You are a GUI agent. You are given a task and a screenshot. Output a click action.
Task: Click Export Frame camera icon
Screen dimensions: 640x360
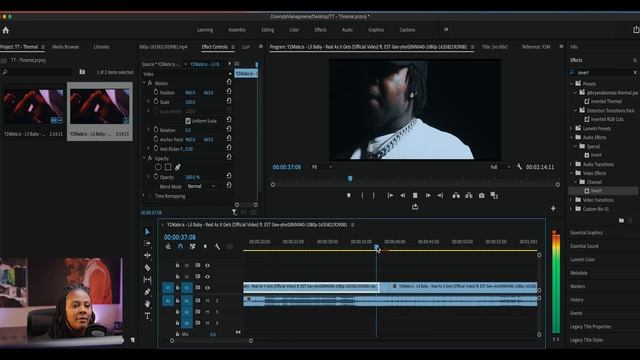coord(482,196)
